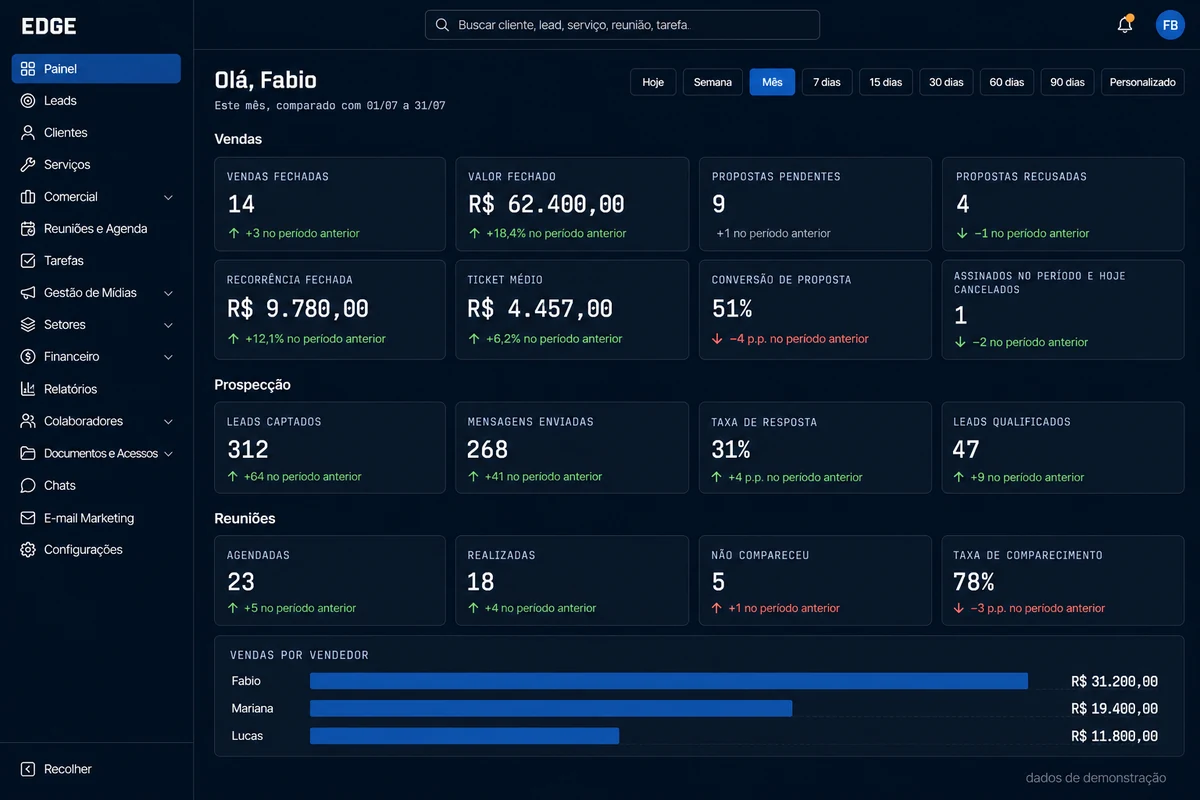Open the Valor Fechado card
1200x800 pixels.
[572, 204]
